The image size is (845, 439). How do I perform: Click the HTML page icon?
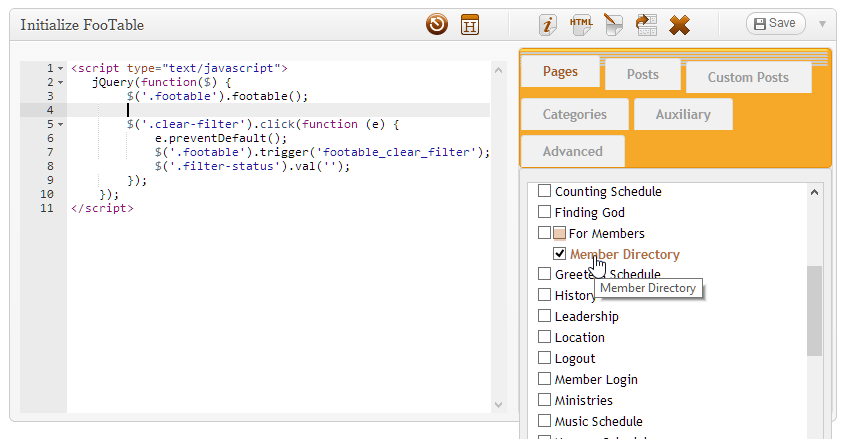point(581,25)
